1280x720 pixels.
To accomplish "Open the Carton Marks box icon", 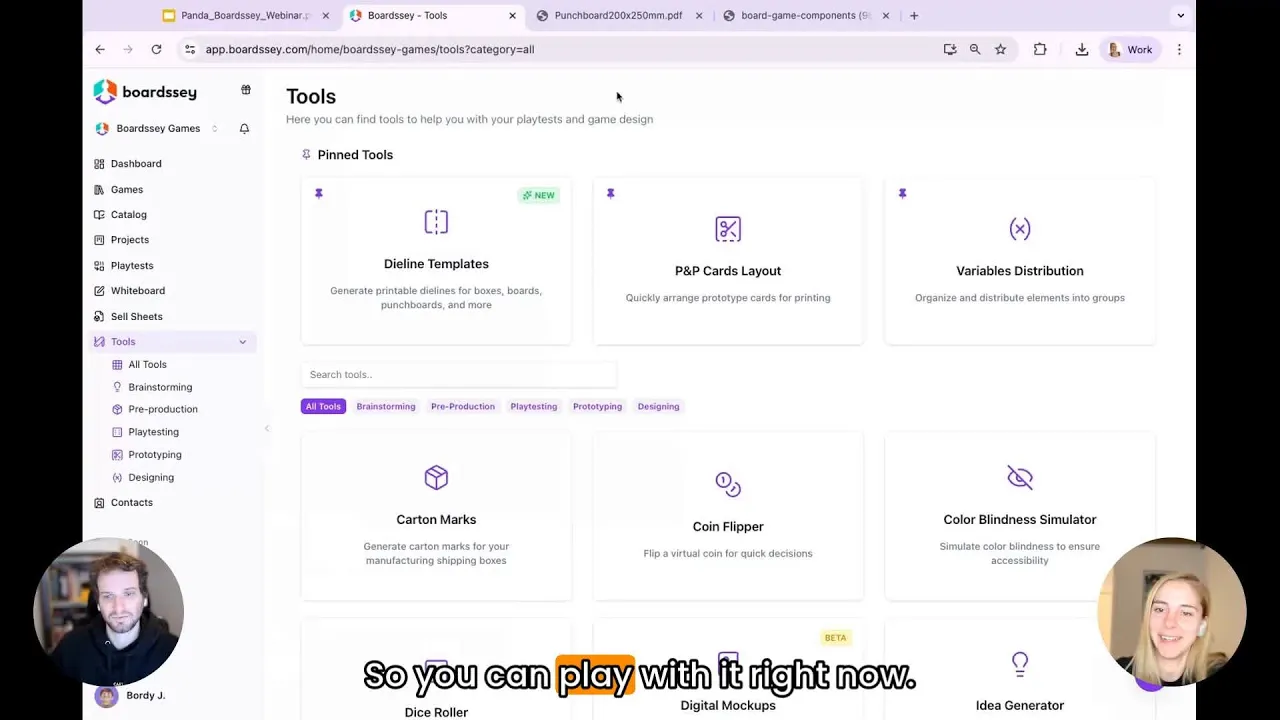I will 436,478.
